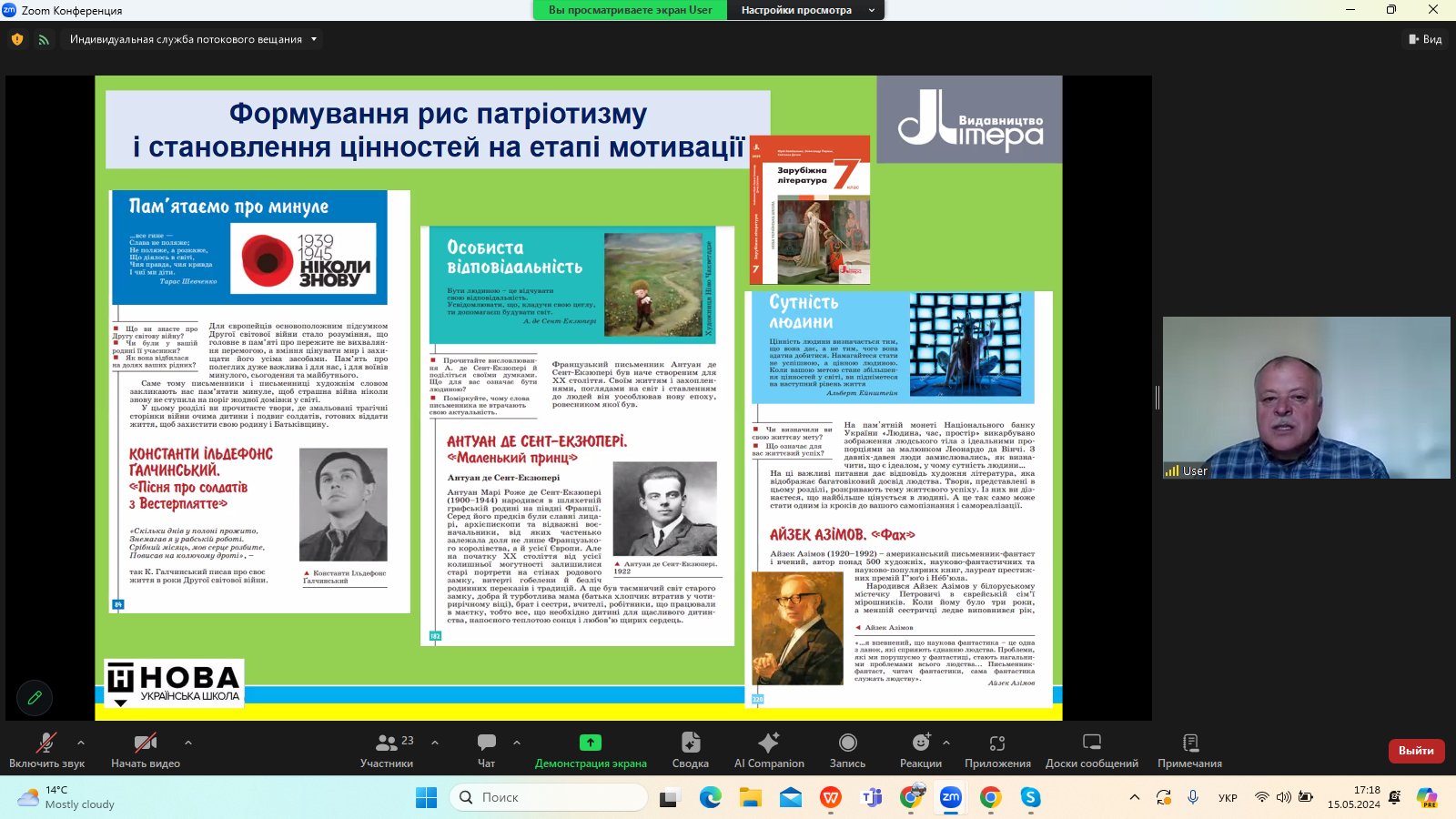Start the video camera
The image size is (1456, 819).
point(146,750)
